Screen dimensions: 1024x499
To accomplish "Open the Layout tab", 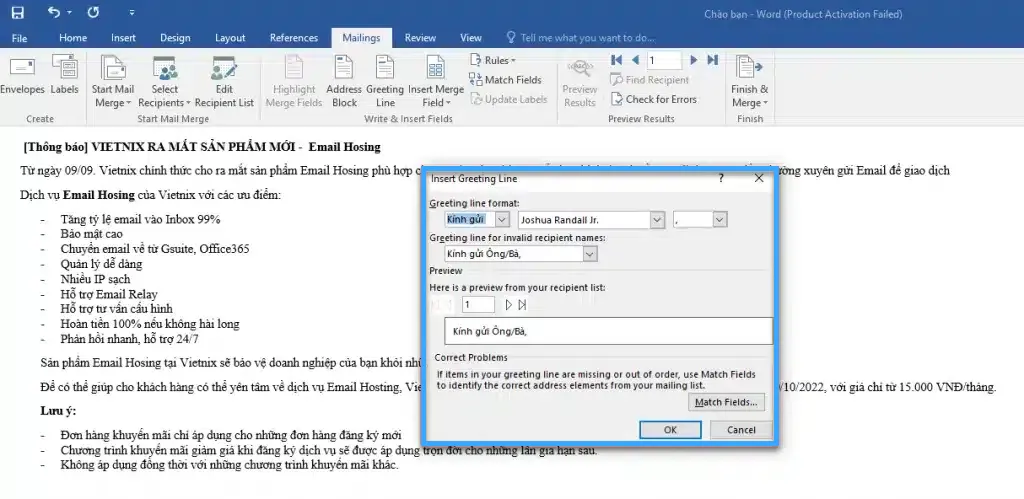I will click(x=230, y=38).
